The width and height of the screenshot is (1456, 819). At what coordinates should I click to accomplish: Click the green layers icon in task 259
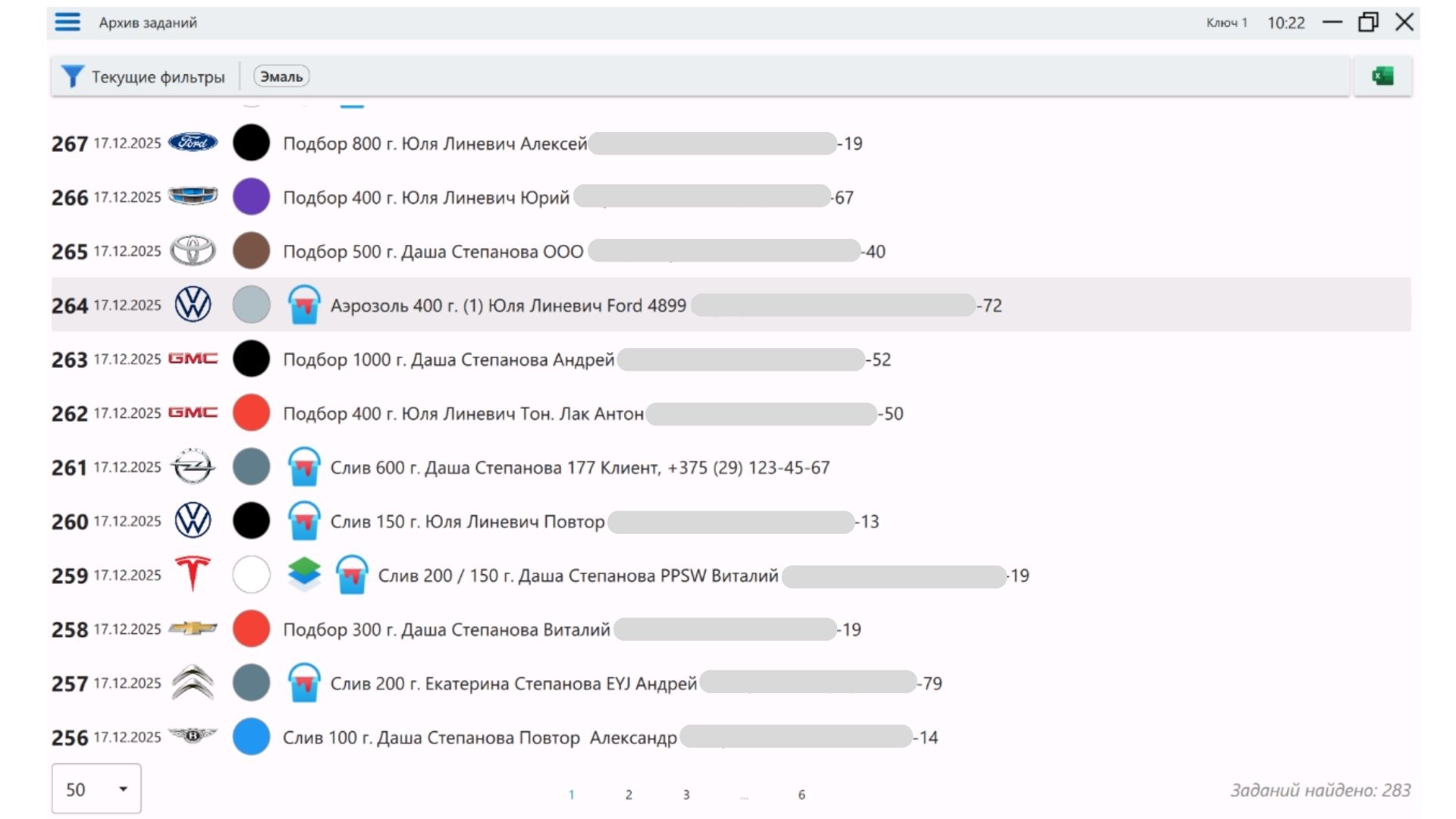tap(304, 575)
